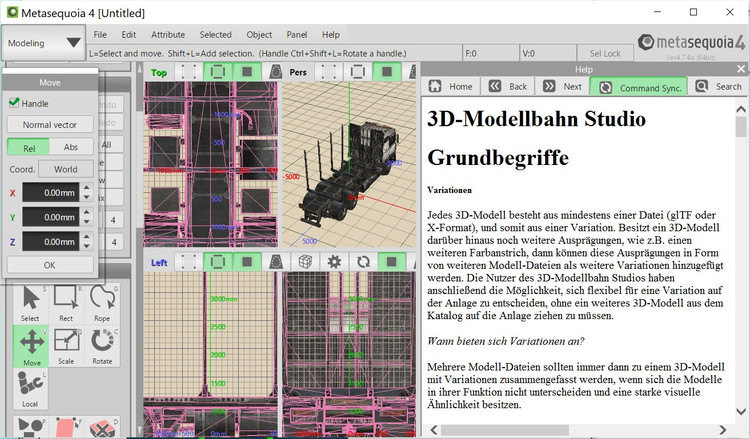Open the Modeling mode dropdown

(x=44, y=43)
